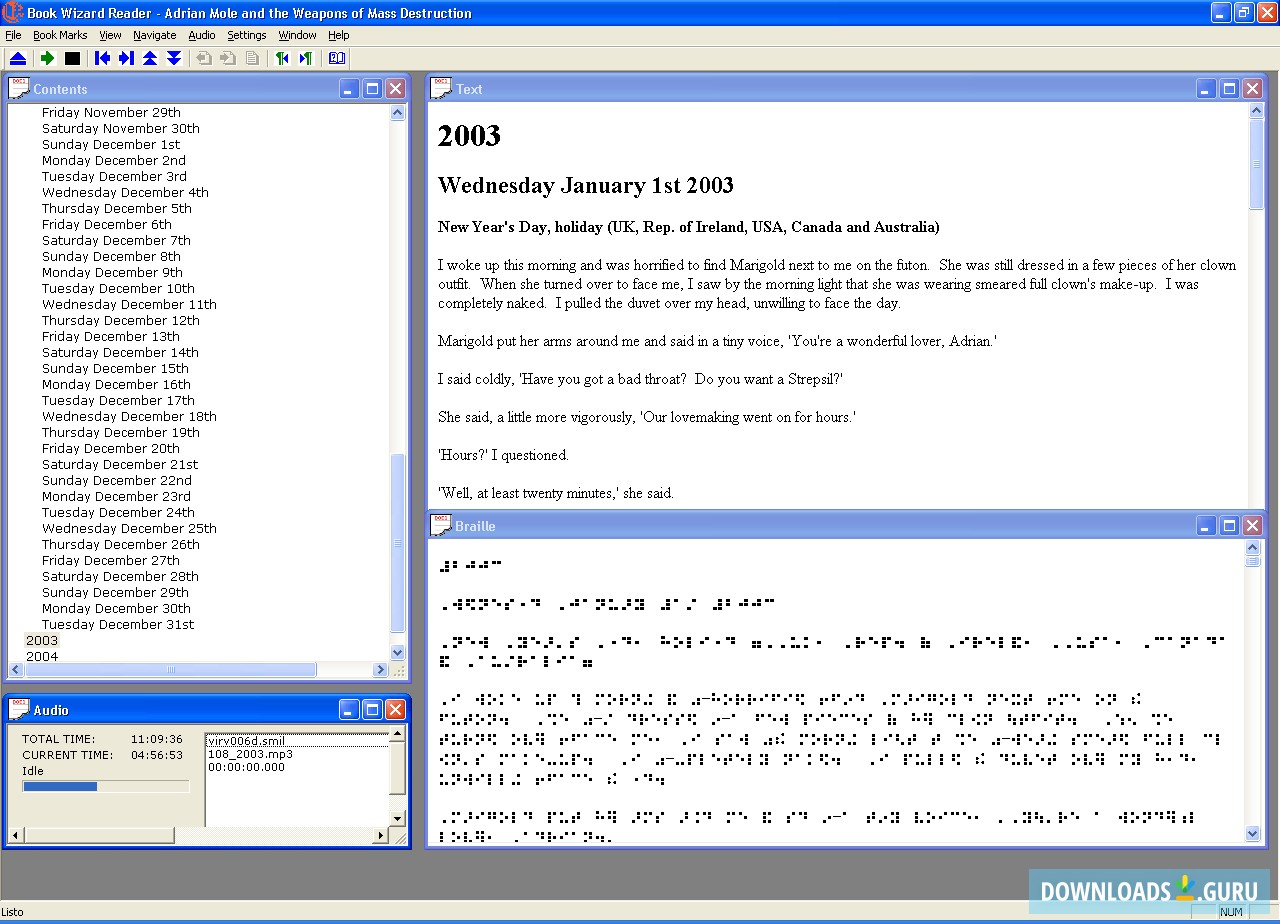Move up a level with the blue up-arrows icon

[x=149, y=58]
